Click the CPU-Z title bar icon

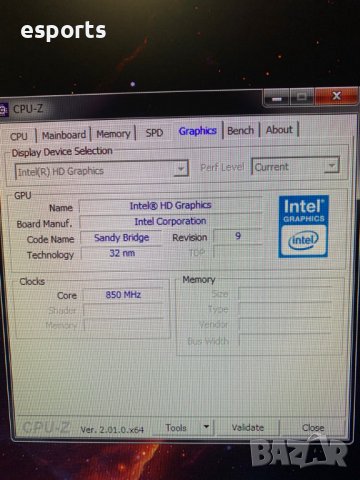[3, 110]
